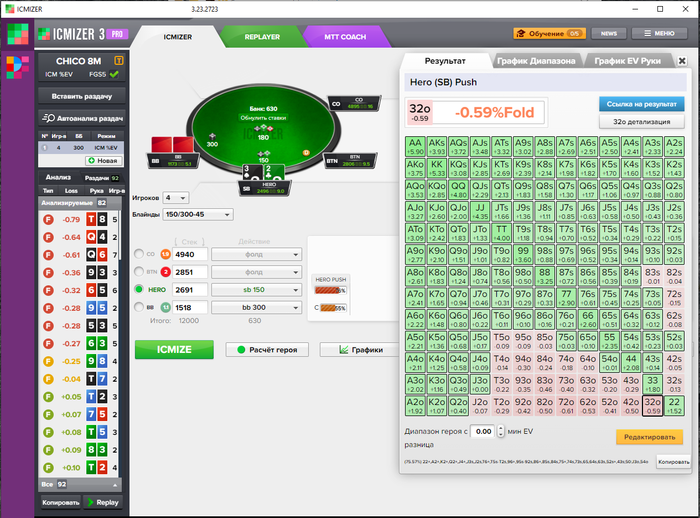
Task: Click Обнулить ставки on the table
Action: coord(263,118)
